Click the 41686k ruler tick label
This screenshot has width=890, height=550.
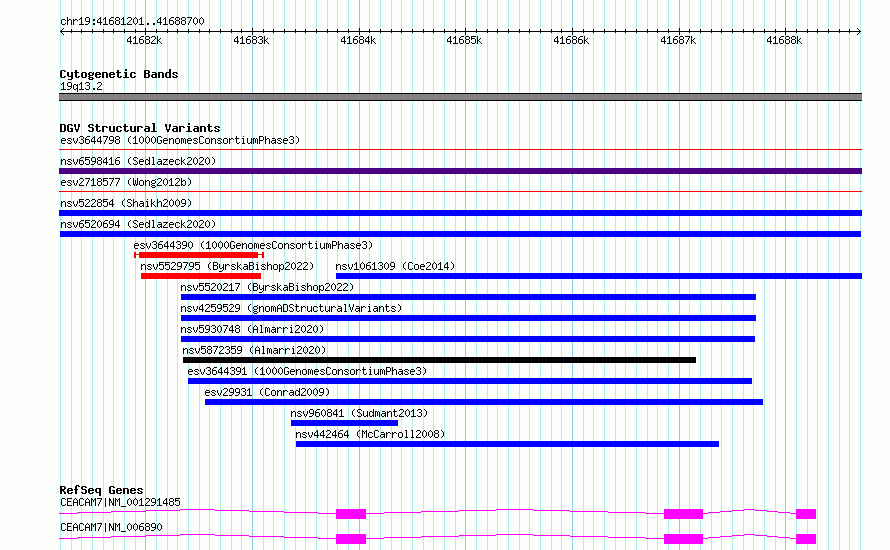[571, 40]
